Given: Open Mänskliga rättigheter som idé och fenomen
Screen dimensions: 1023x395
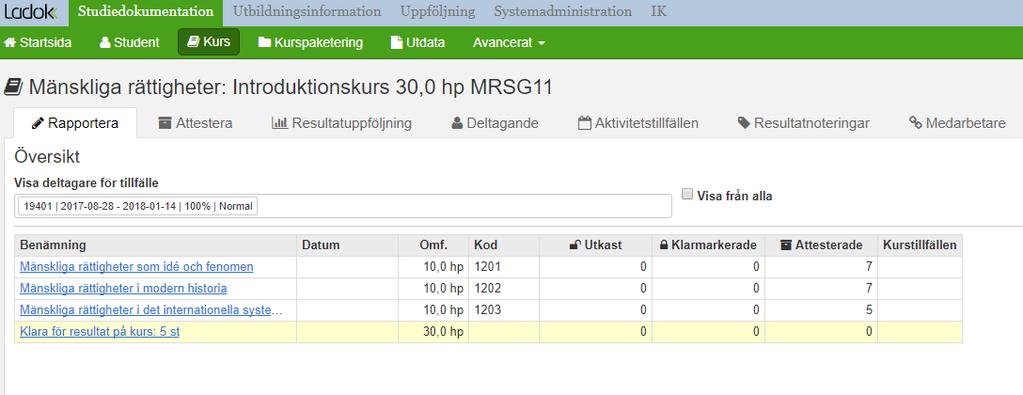Looking at the screenshot, I should [136, 266].
